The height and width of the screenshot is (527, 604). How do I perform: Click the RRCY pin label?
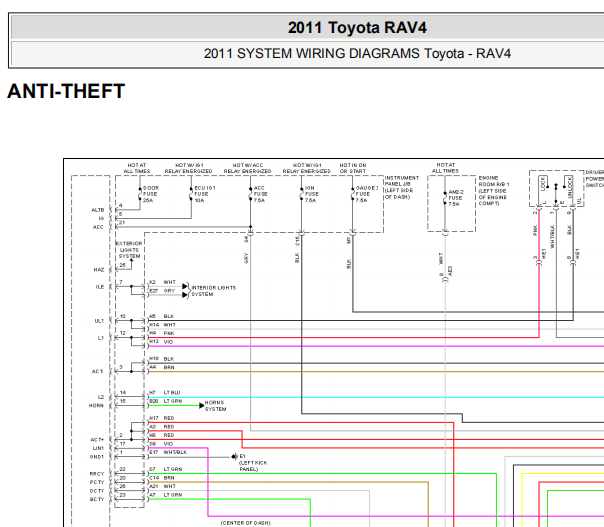click(x=97, y=474)
